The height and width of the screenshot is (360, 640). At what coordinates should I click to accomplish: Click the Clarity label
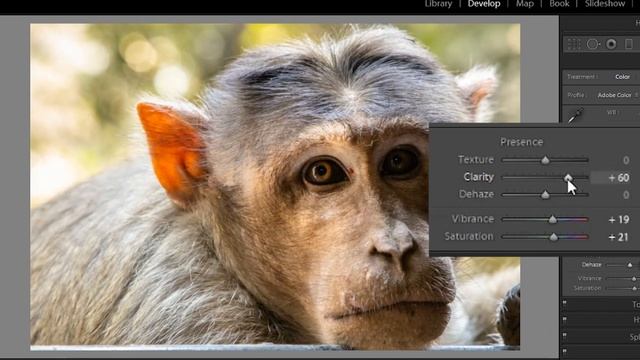pyautogui.click(x=478, y=177)
